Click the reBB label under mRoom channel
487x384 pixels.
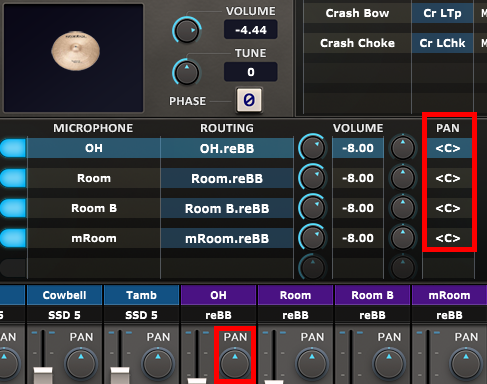pyautogui.click(x=449, y=315)
